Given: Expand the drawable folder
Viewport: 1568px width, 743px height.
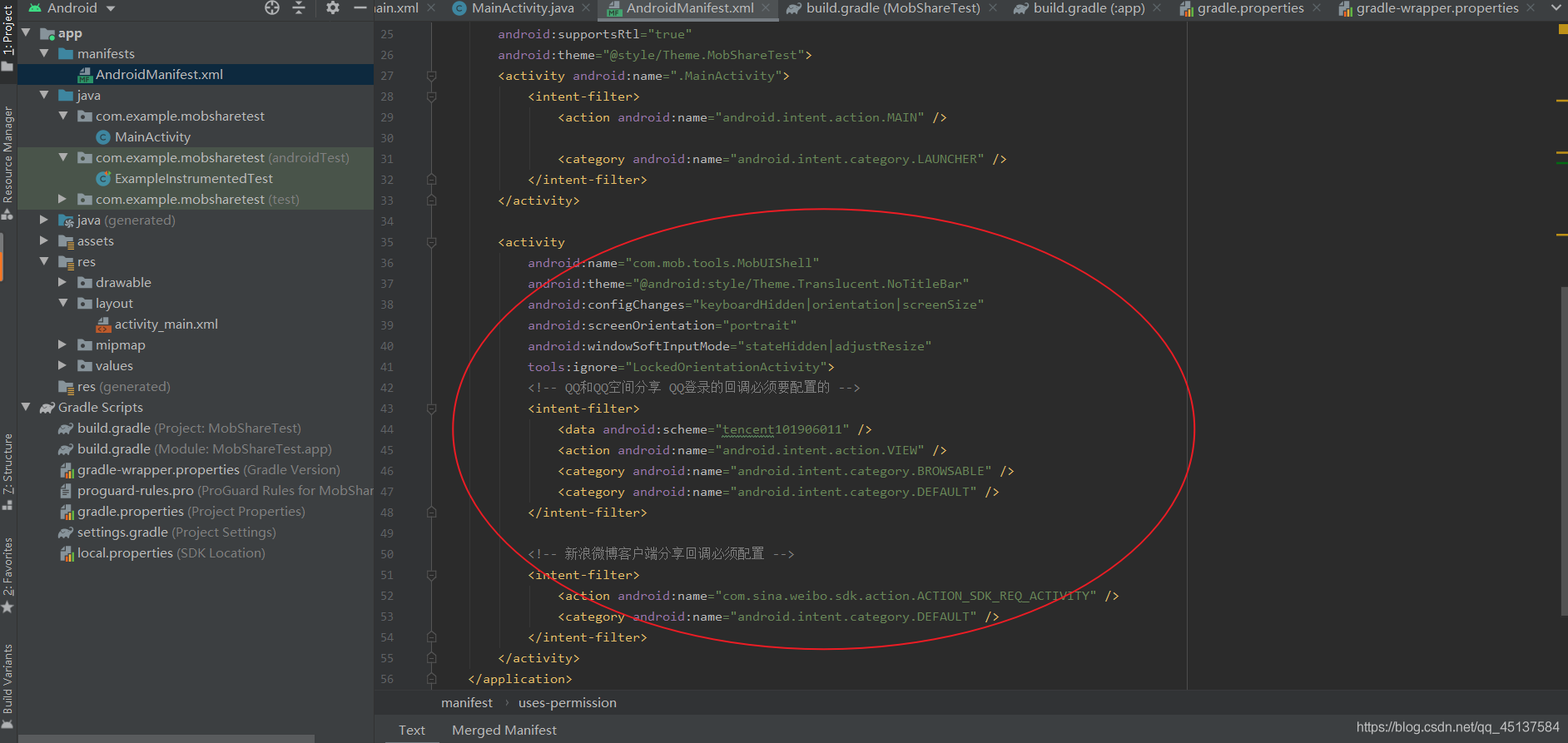Looking at the screenshot, I should click(x=63, y=282).
